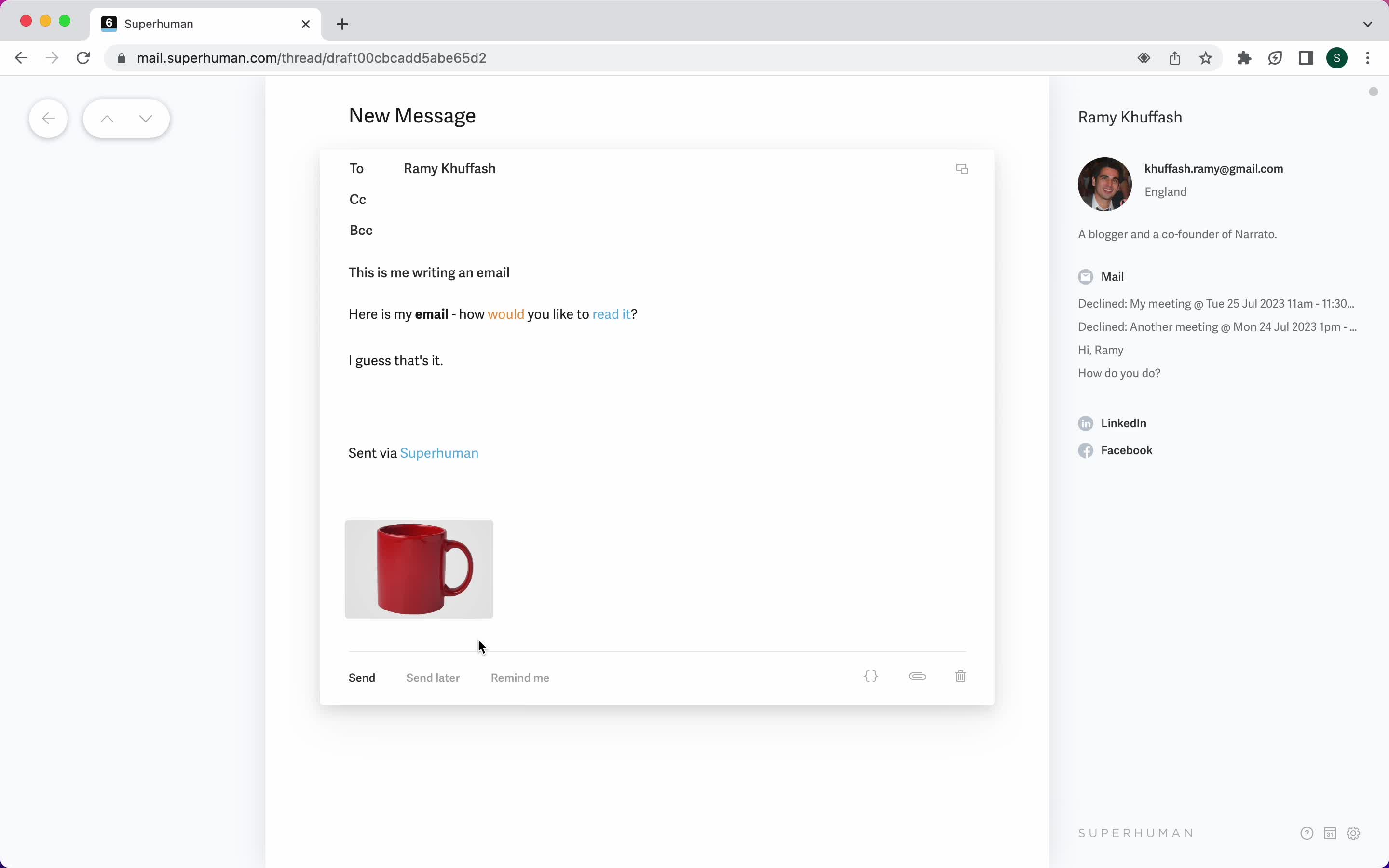Select LinkedIn profile from sidebar
This screenshot has width=1389, height=868.
point(1123,422)
